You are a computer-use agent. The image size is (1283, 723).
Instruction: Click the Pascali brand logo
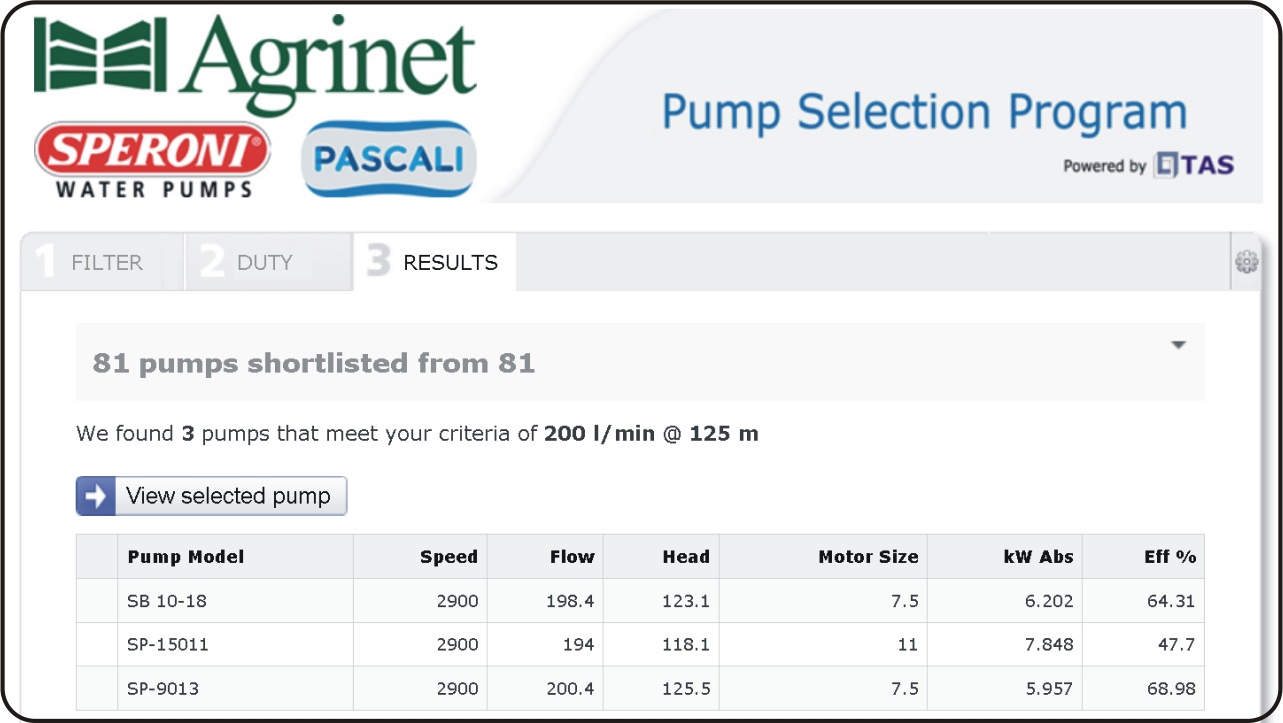pos(388,159)
